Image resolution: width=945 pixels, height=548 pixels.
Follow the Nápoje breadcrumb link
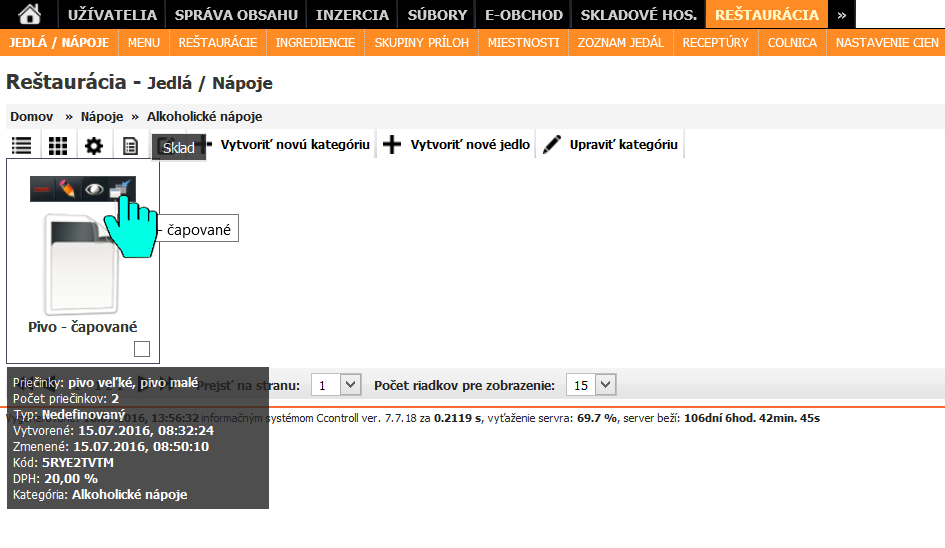[102, 117]
